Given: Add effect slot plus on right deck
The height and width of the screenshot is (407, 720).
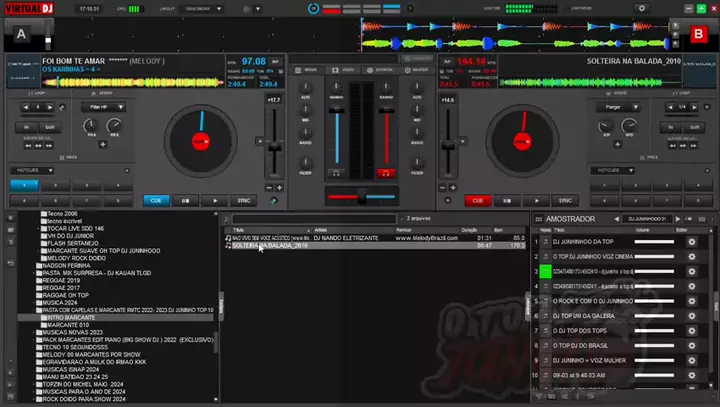Looking at the screenshot, I should [x=618, y=144].
